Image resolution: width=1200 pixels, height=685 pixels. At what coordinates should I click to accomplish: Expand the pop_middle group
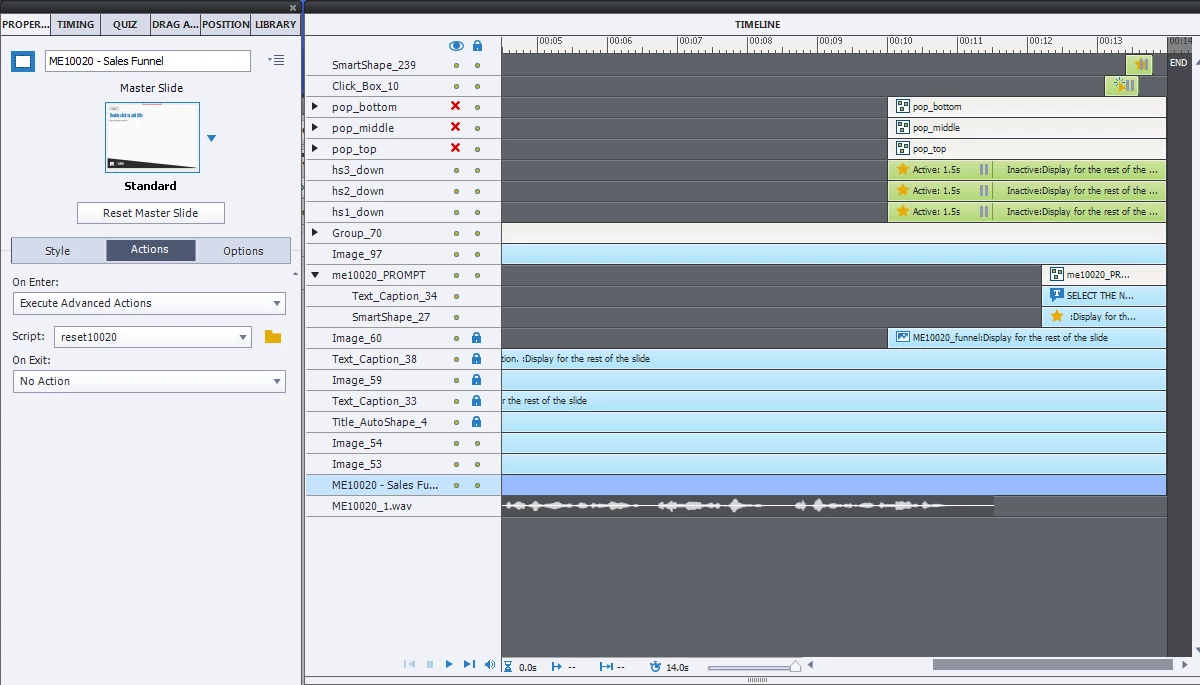(x=315, y=128)
